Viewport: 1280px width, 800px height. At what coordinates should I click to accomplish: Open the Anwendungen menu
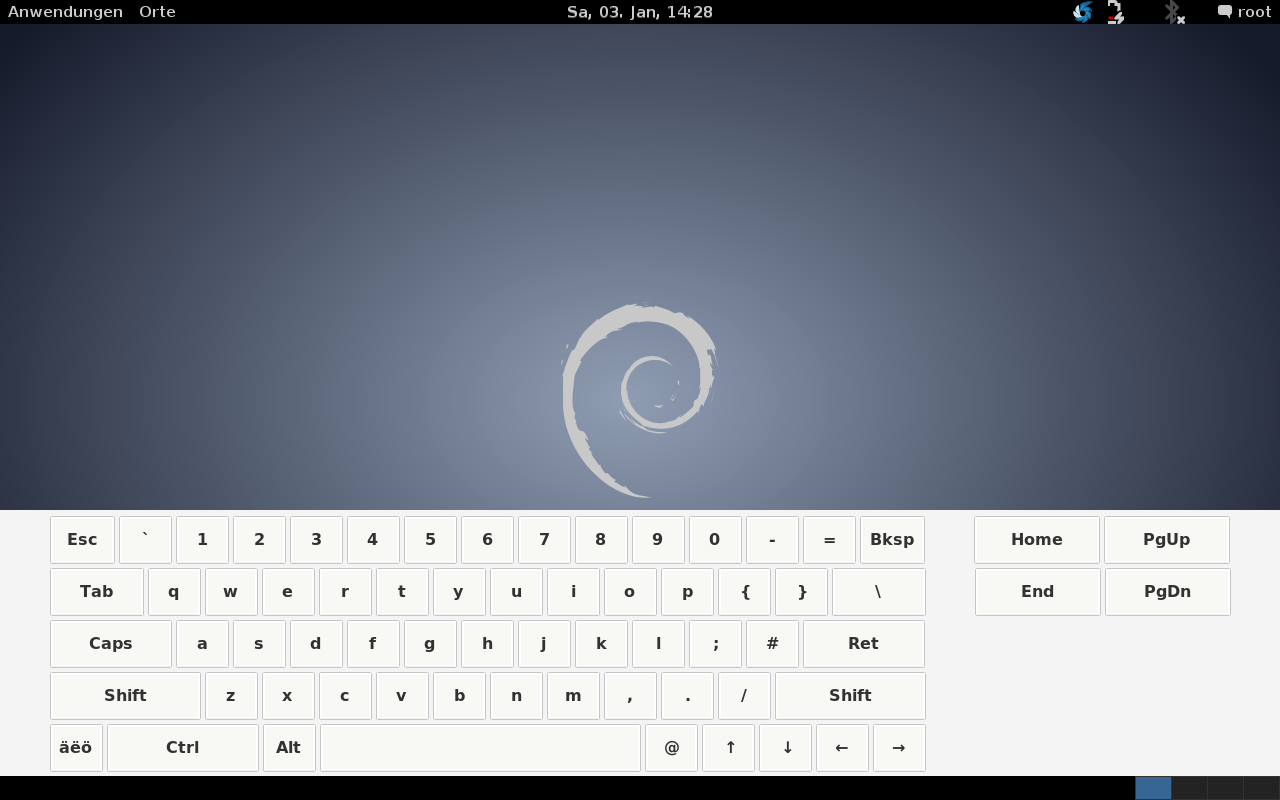(x=65, y=12)
